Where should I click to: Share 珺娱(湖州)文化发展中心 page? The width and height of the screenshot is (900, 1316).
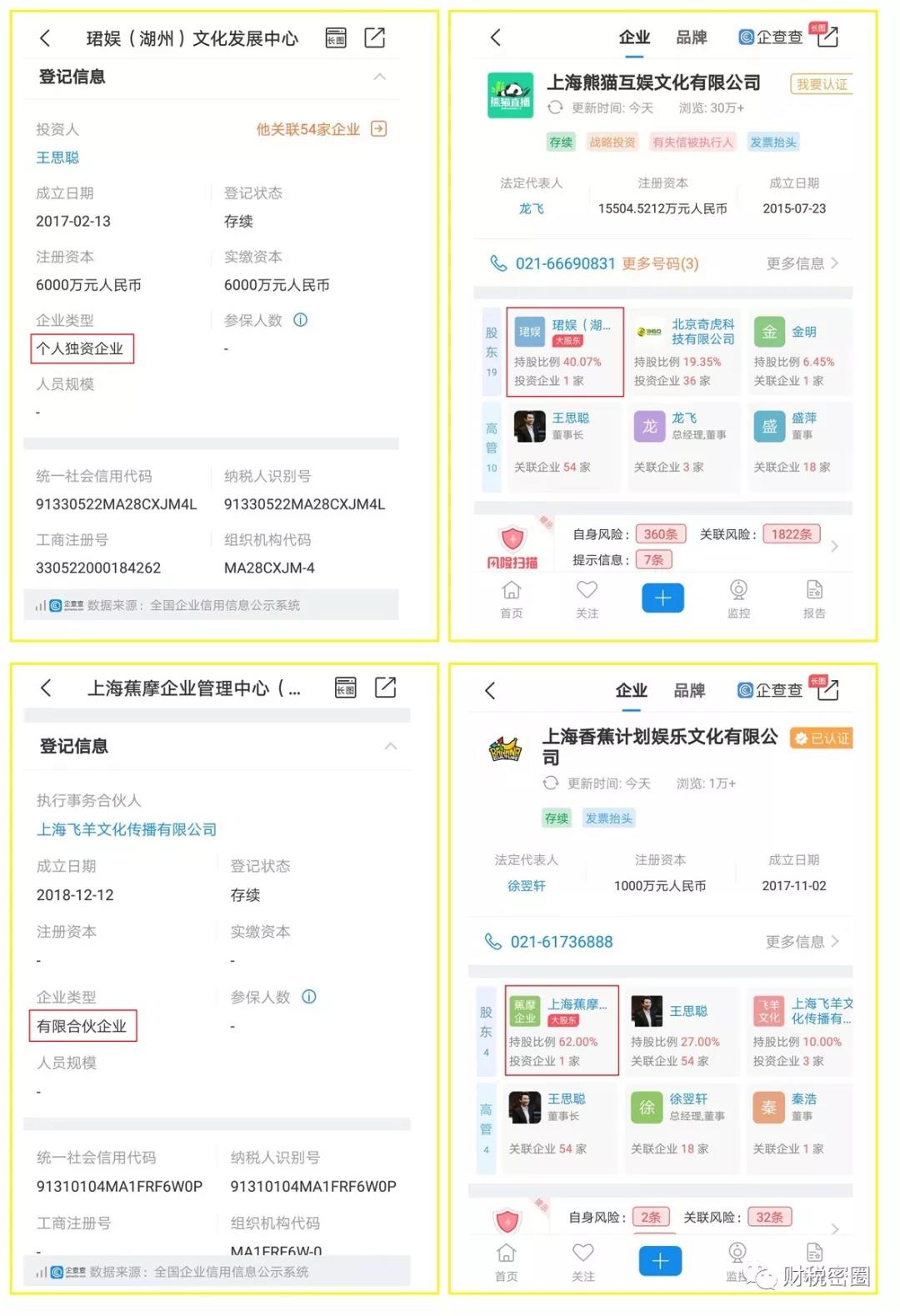pos(375,38)
